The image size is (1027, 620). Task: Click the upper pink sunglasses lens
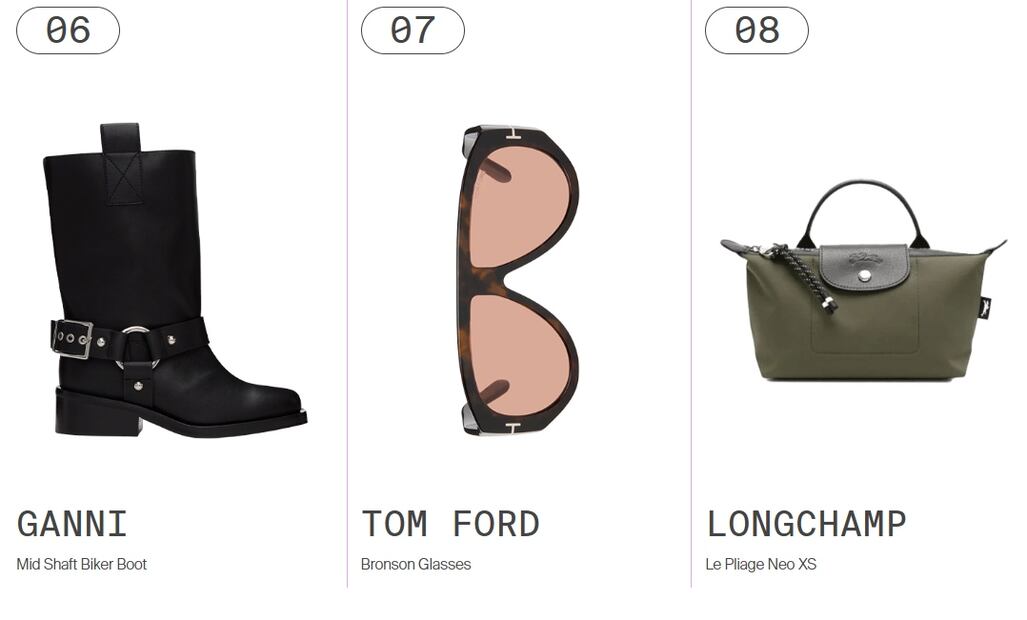[x=521, y=206]
